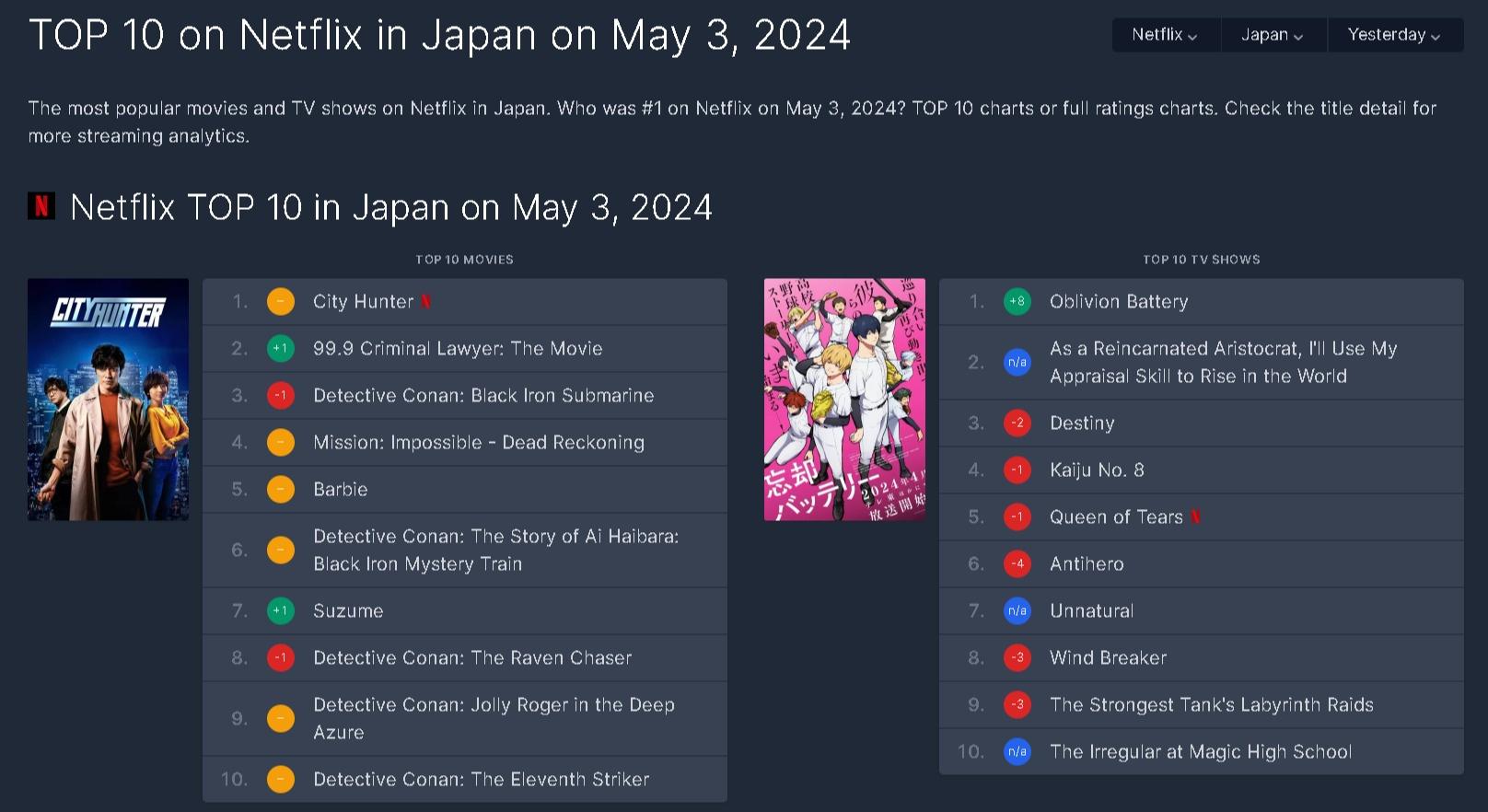Click the TOP 10 TV SHOWS column header
Image resolution: width=1488 pixels, height=812 pixels.
point(1202,260)
